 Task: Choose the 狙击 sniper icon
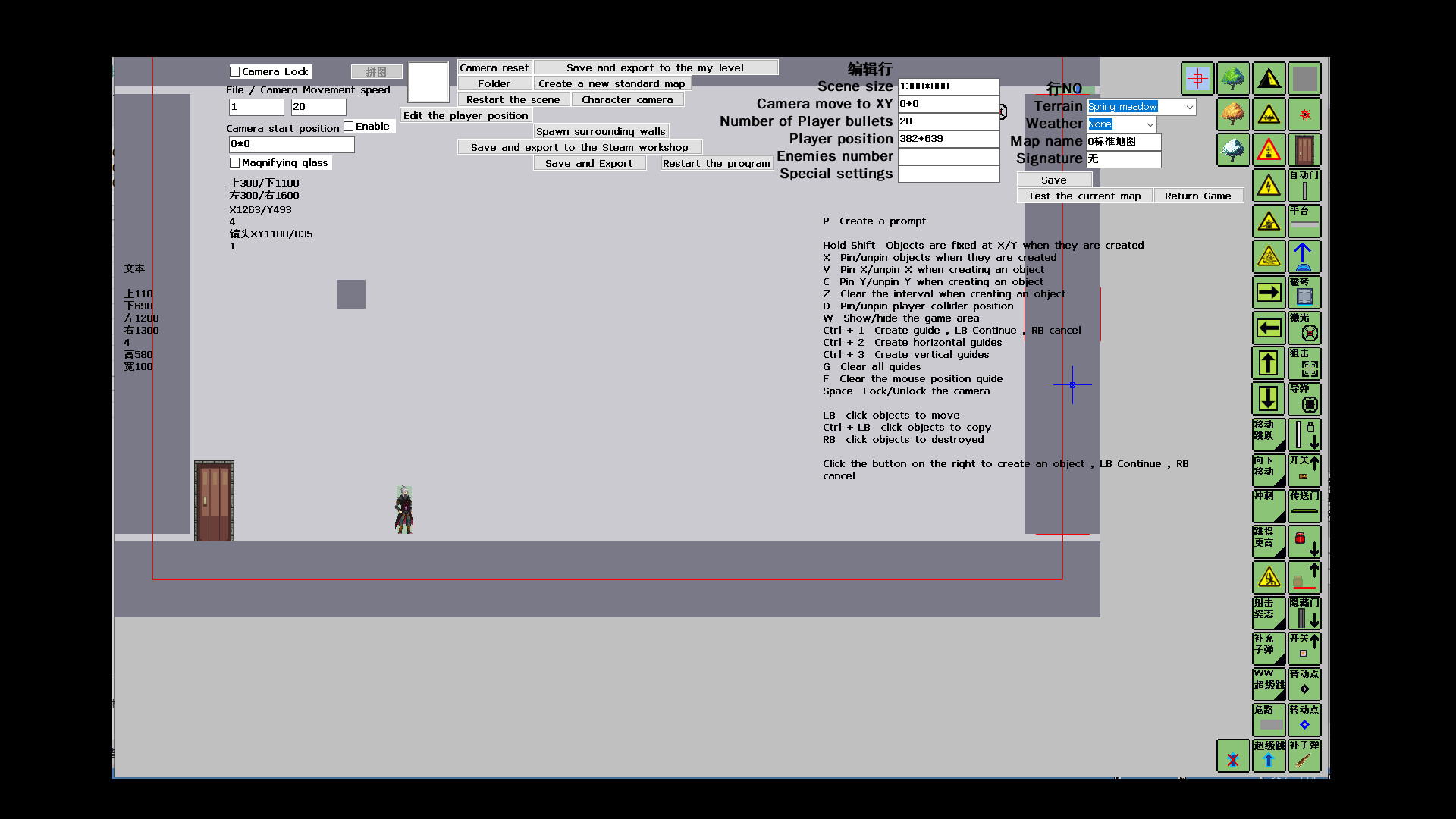pos(1305,363)
